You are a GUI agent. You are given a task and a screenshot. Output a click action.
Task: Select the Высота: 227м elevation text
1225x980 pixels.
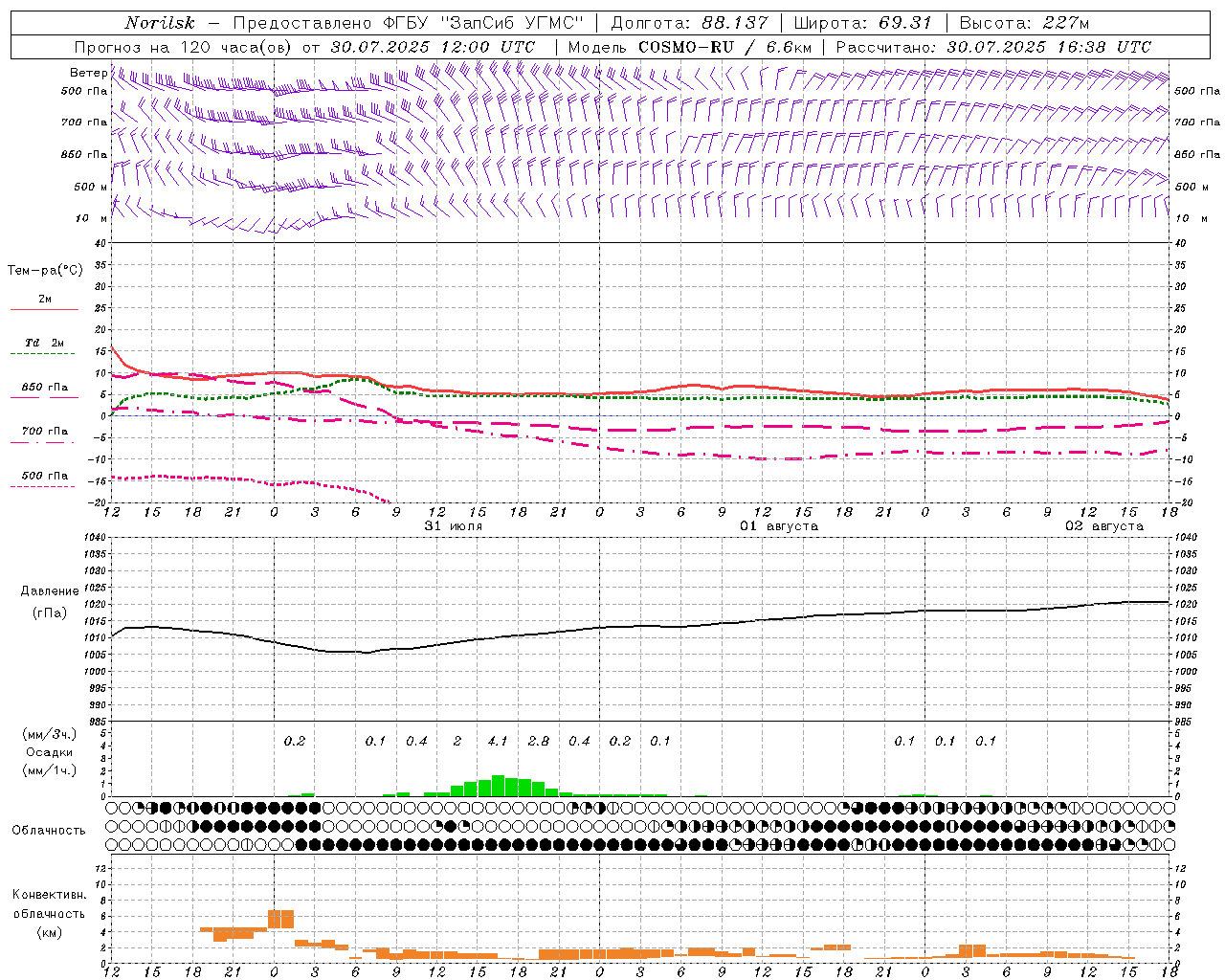coord(1024,23)
